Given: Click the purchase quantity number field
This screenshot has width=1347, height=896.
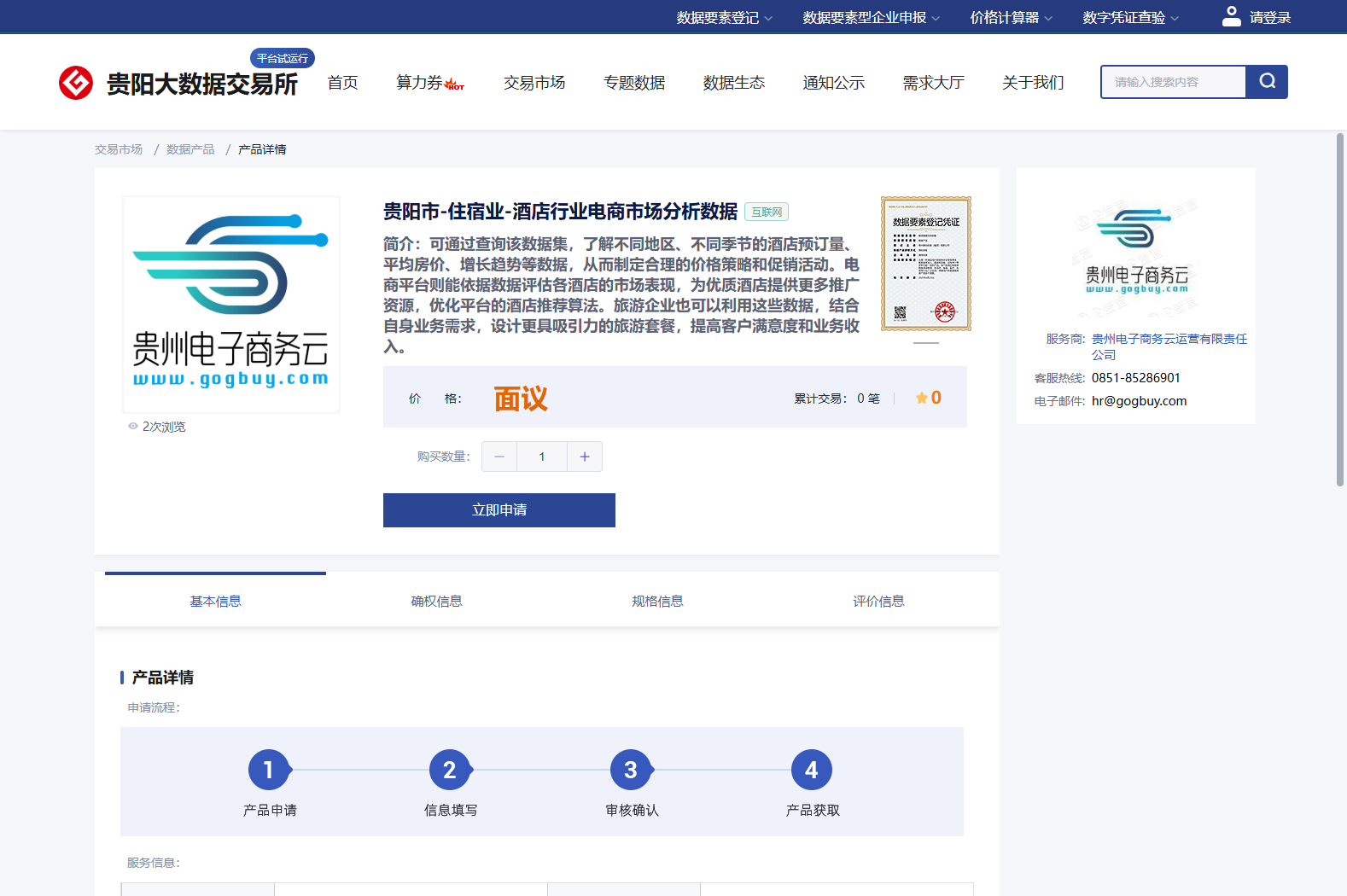Looking at the screenshot, I should pos(542,457).
